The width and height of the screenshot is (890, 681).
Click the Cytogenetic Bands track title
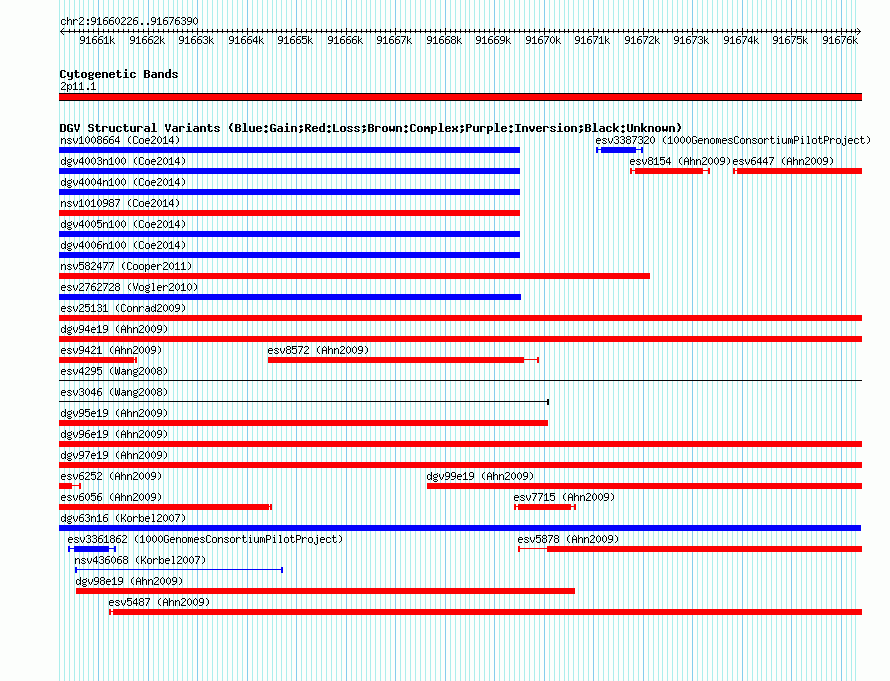(119, 74)
